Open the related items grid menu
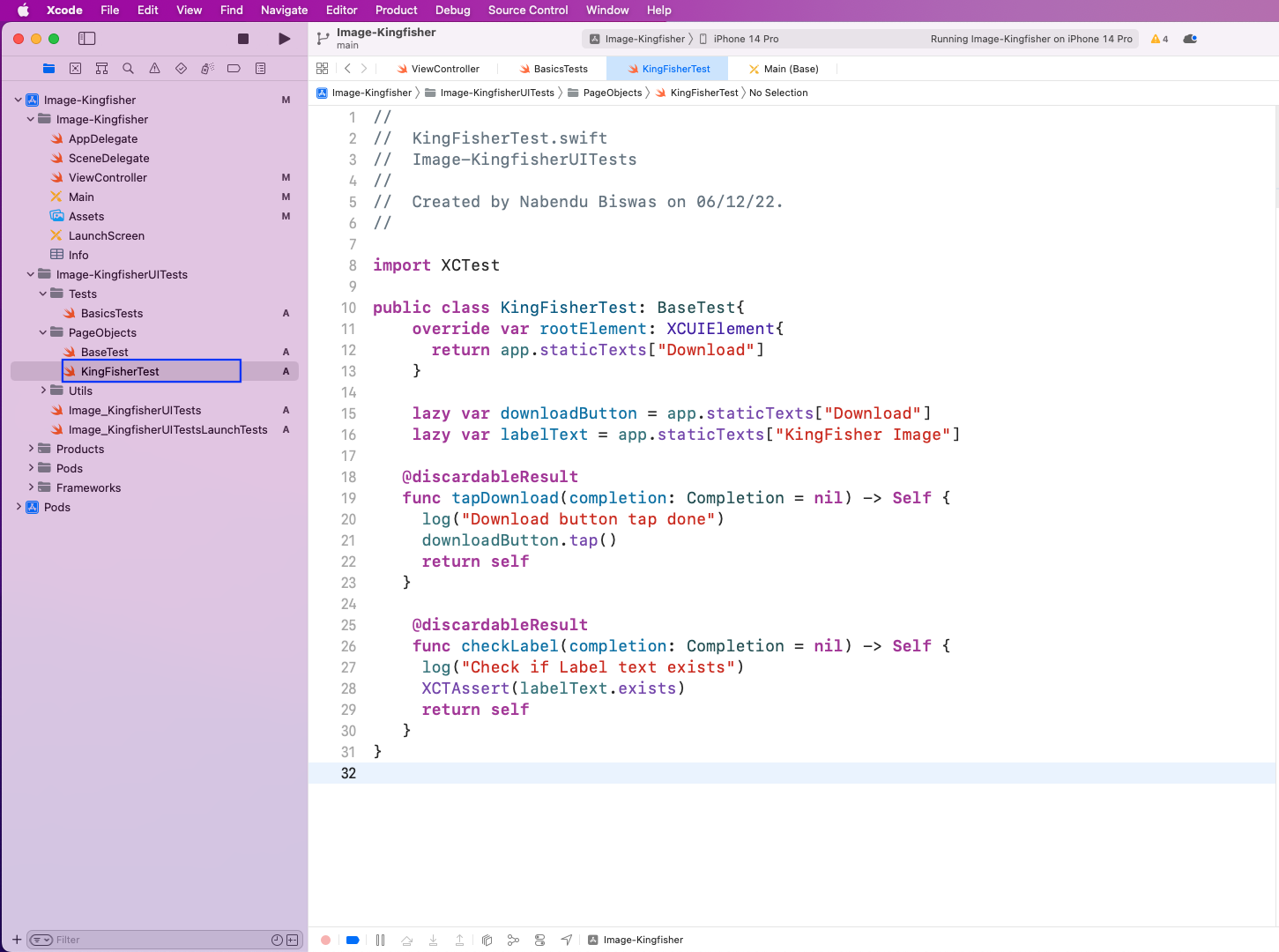 [x=323, y=69]
